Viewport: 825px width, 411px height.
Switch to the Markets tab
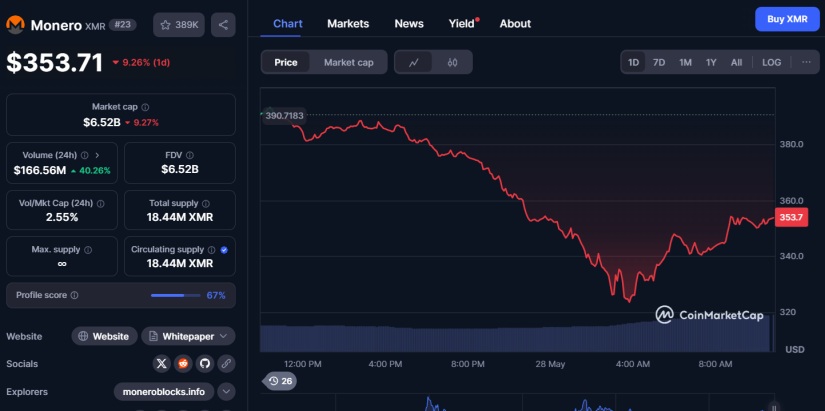pyautogui.click(x=347, y=23)
